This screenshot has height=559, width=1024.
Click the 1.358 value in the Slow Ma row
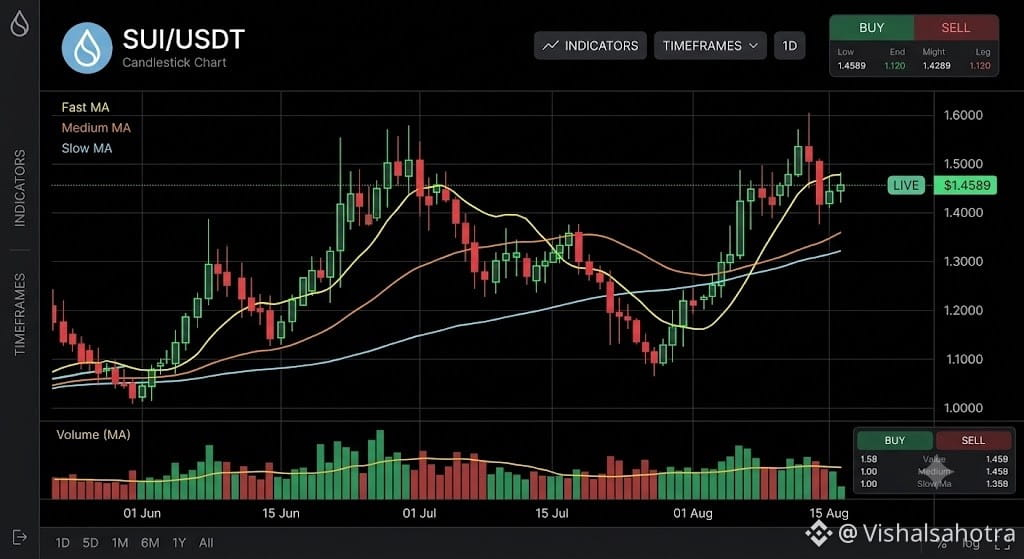pyautogui.click(x=997, y=484)
